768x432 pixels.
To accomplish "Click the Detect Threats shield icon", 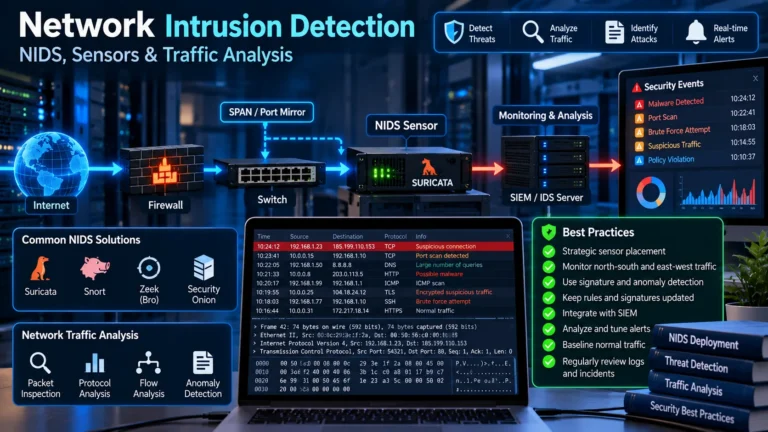I will coord(454,32).
